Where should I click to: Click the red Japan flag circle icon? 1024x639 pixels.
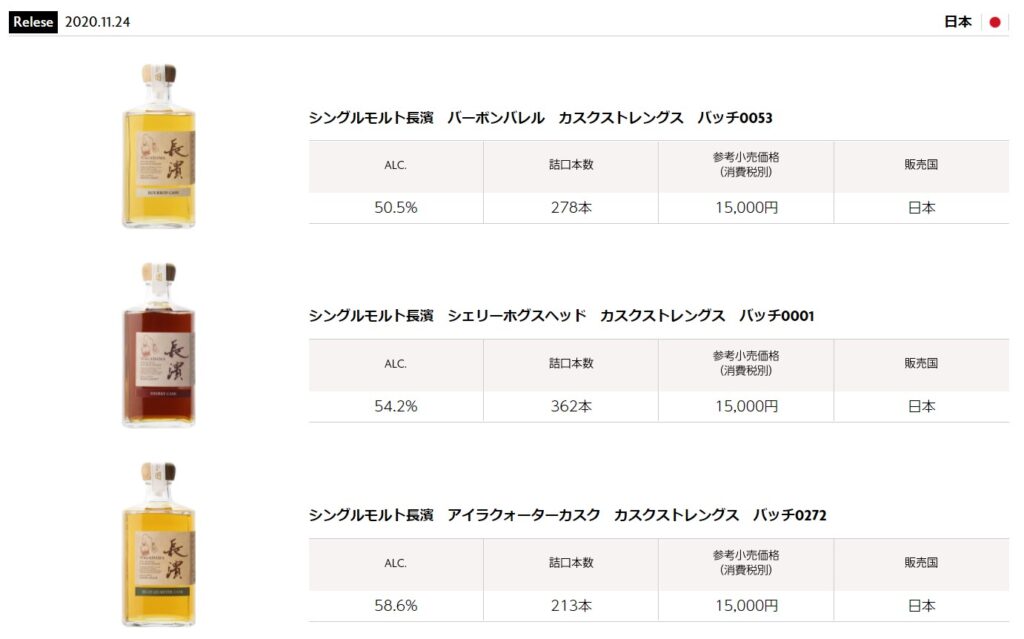[x=995, y=22]
